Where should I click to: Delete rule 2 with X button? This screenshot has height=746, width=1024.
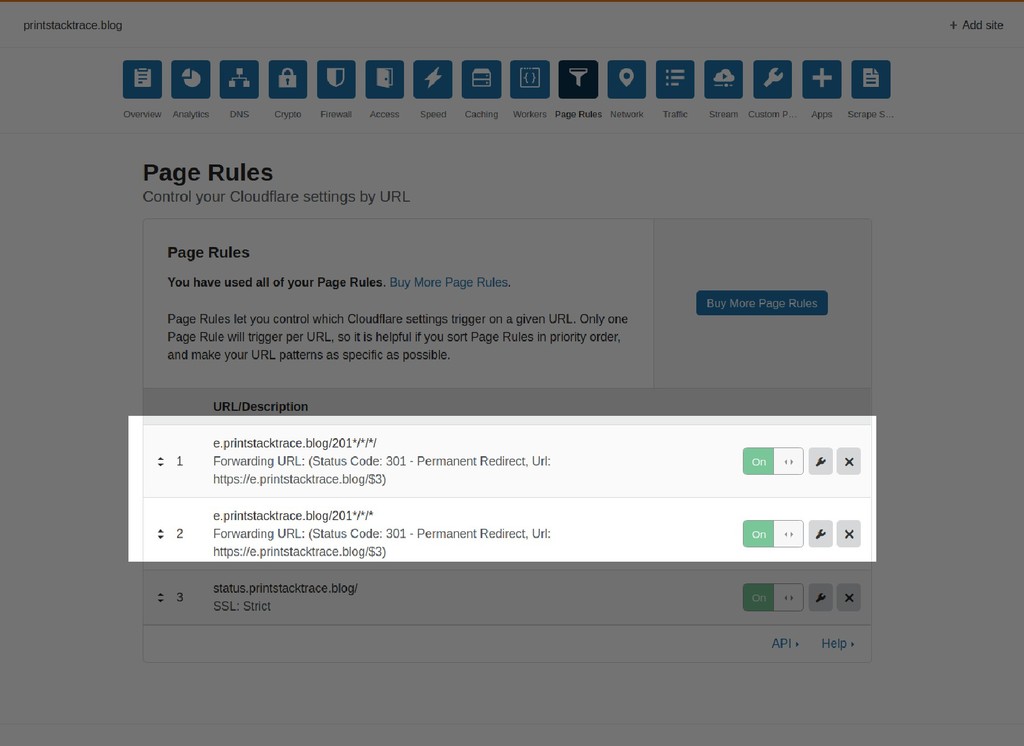coord(849,534)
